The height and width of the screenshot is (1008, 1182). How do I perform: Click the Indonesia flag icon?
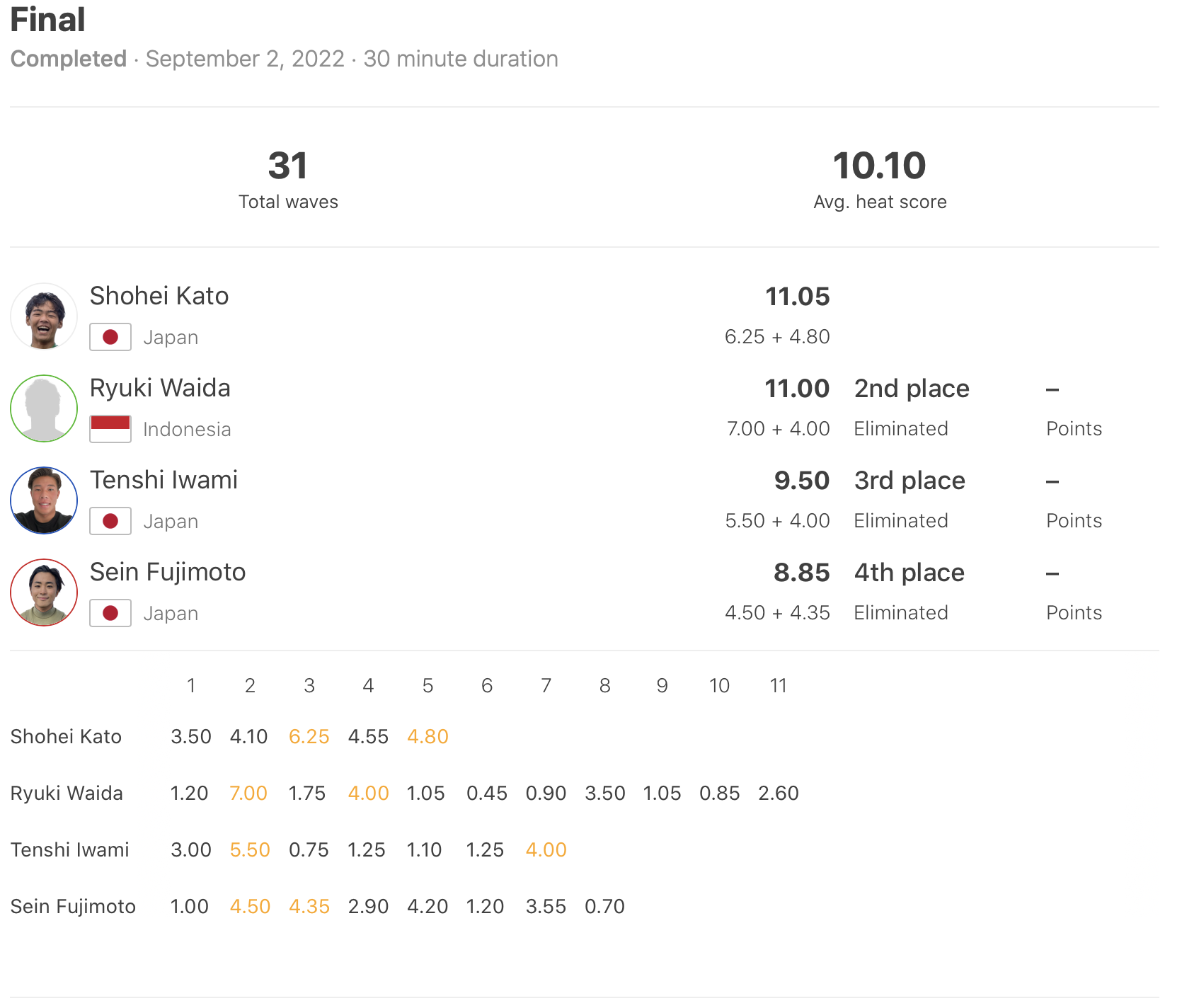coord(110,429)
